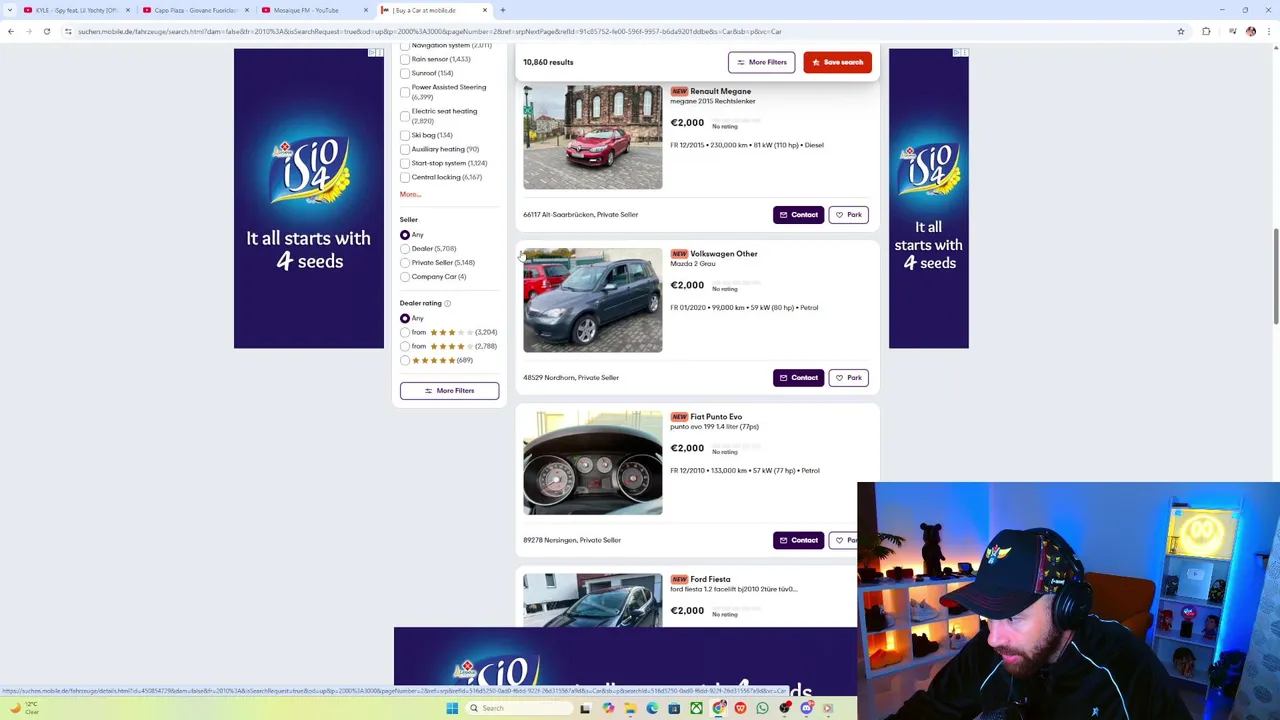Open WhatsApp from taskbar
The image size is (1280, 720).
coord(762,709)
